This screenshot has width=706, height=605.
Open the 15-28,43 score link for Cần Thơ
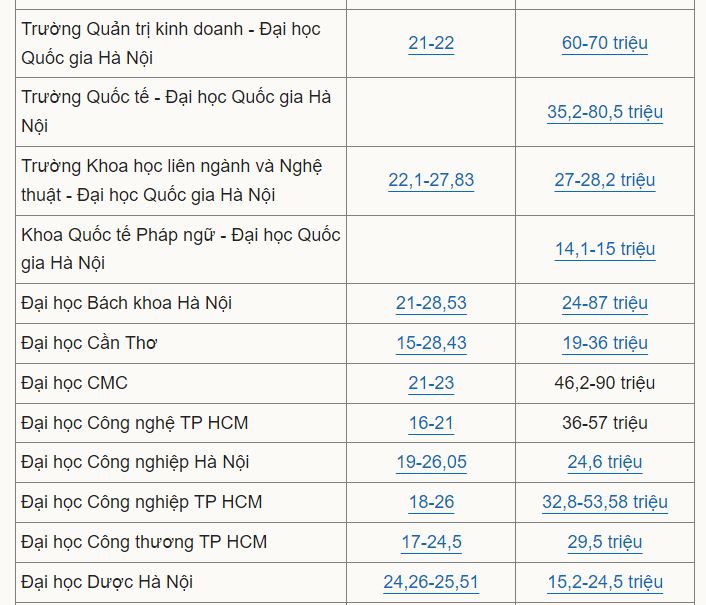coord(431,343)
